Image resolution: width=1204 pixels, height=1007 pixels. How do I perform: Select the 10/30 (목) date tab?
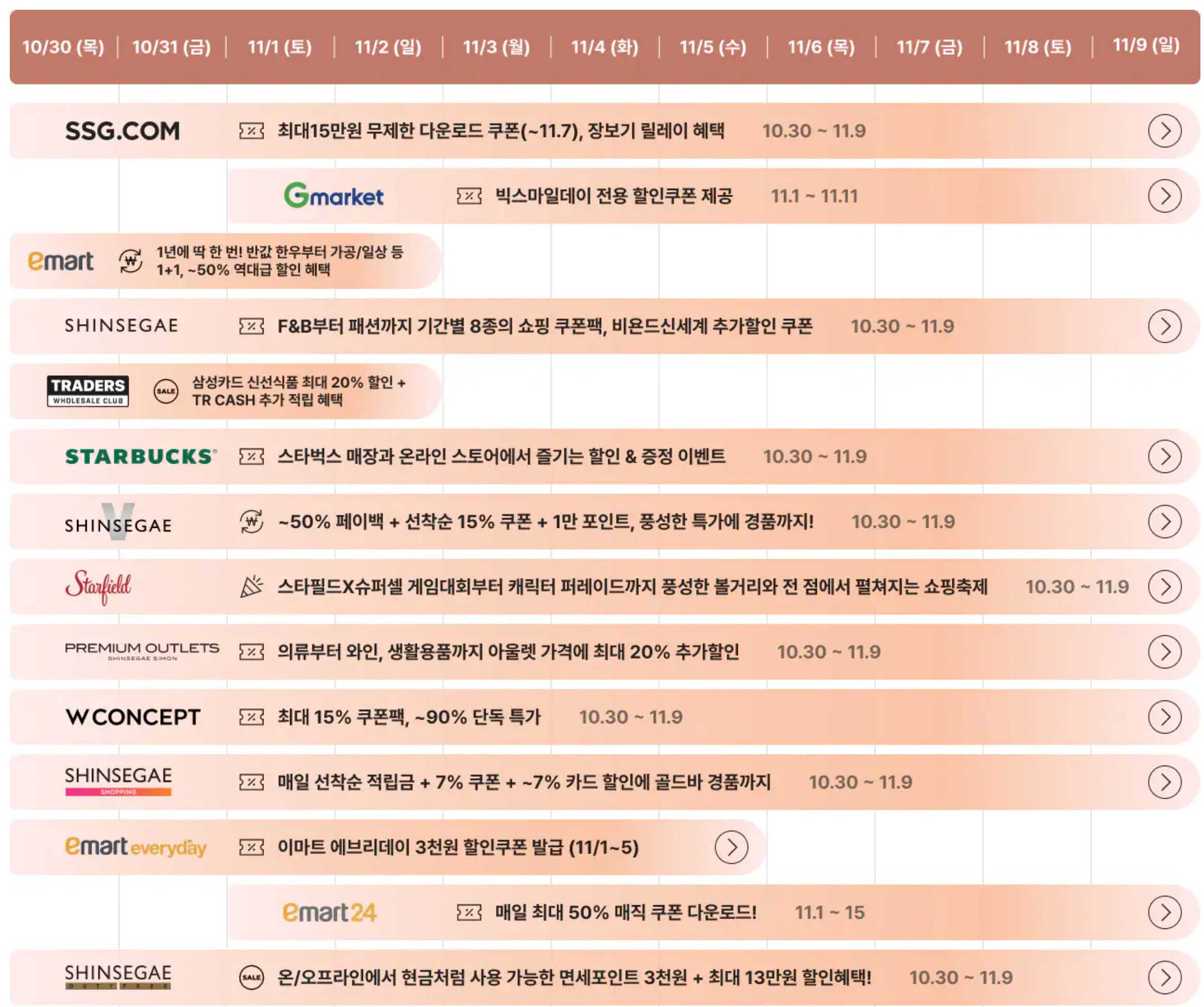click(x=63, y=47)
